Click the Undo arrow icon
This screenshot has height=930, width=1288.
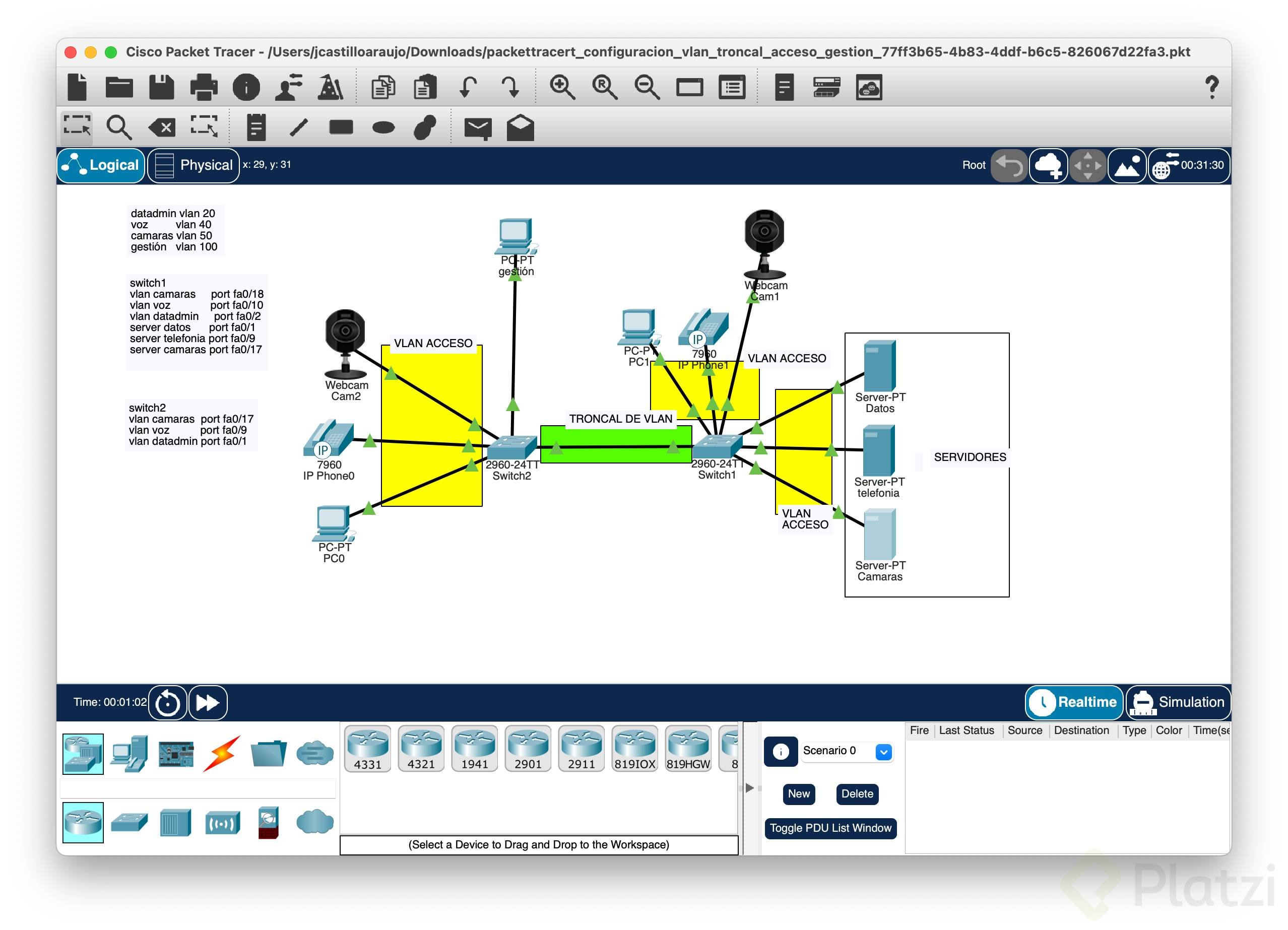click(x=468, y=88)
